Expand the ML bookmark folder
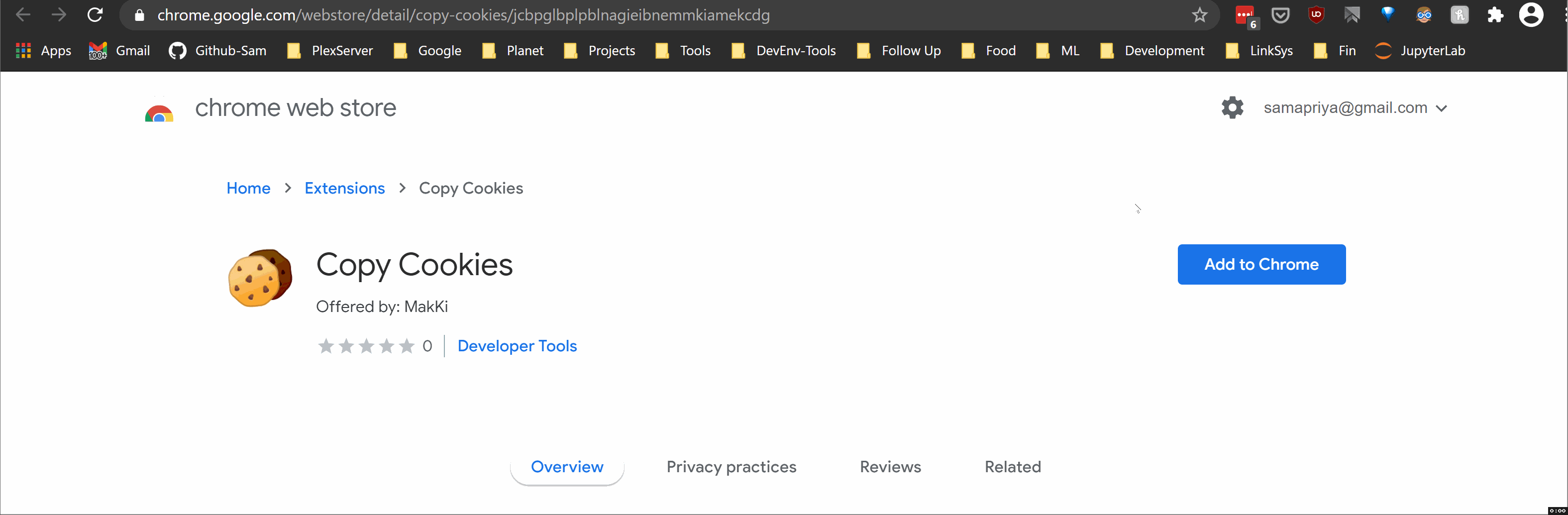 (x=1058, y=51)
